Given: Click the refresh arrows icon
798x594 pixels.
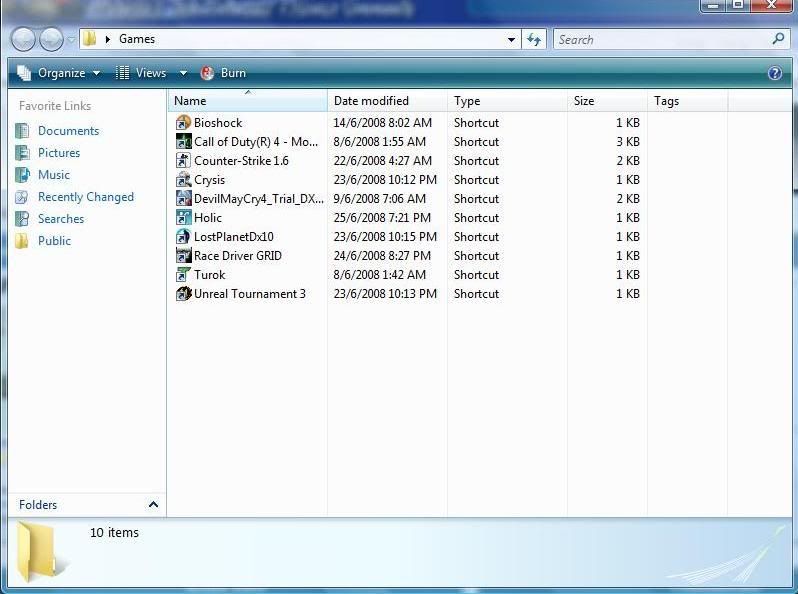Looking at the screenshot, I should click(534, 40).
